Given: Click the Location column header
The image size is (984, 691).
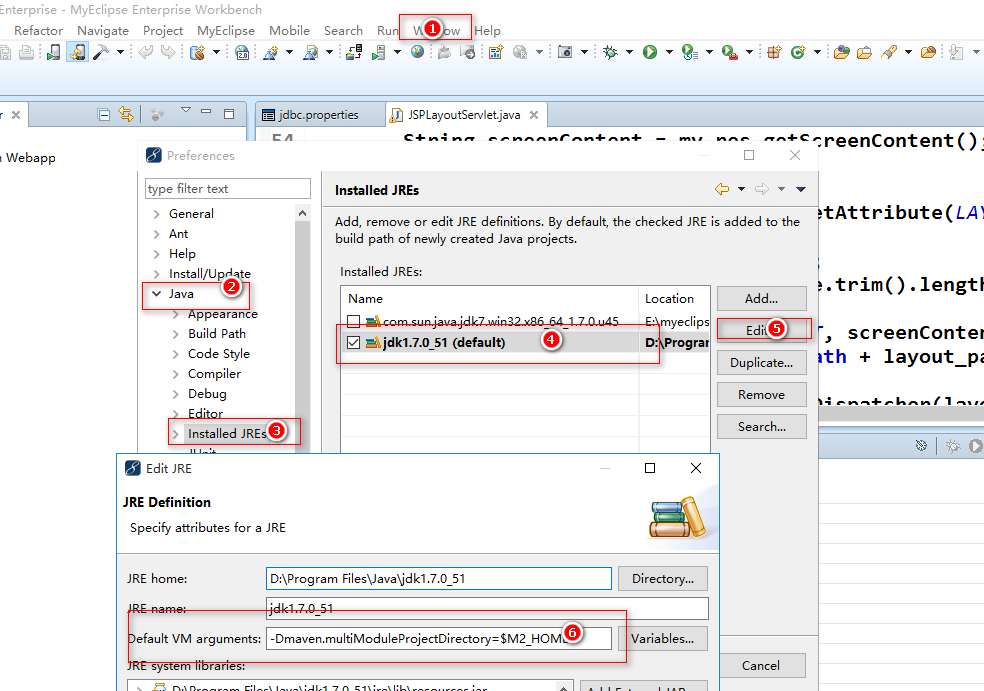Looking at the screenshot, I should coord(675,299).
